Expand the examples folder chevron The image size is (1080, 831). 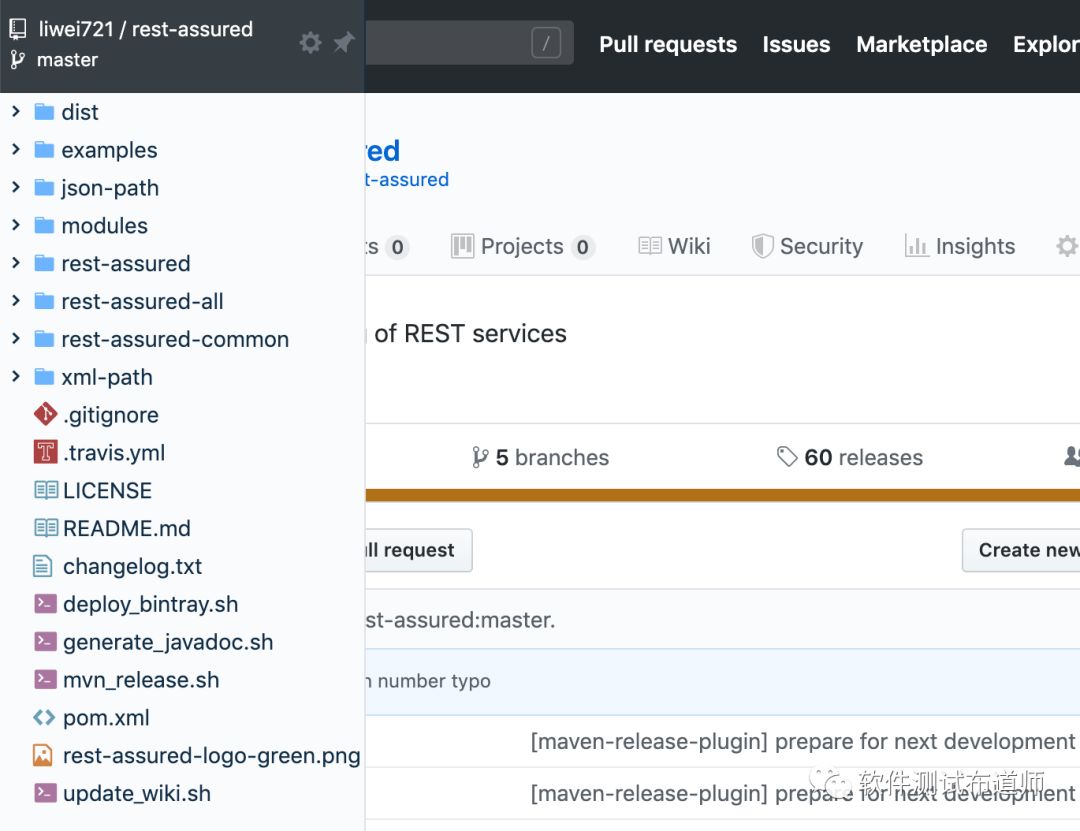click(16, 149)
